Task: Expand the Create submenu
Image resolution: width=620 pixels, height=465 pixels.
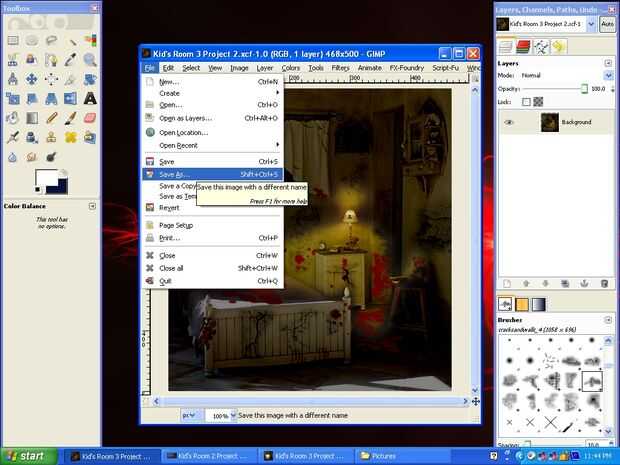Action: pos(212,93)
